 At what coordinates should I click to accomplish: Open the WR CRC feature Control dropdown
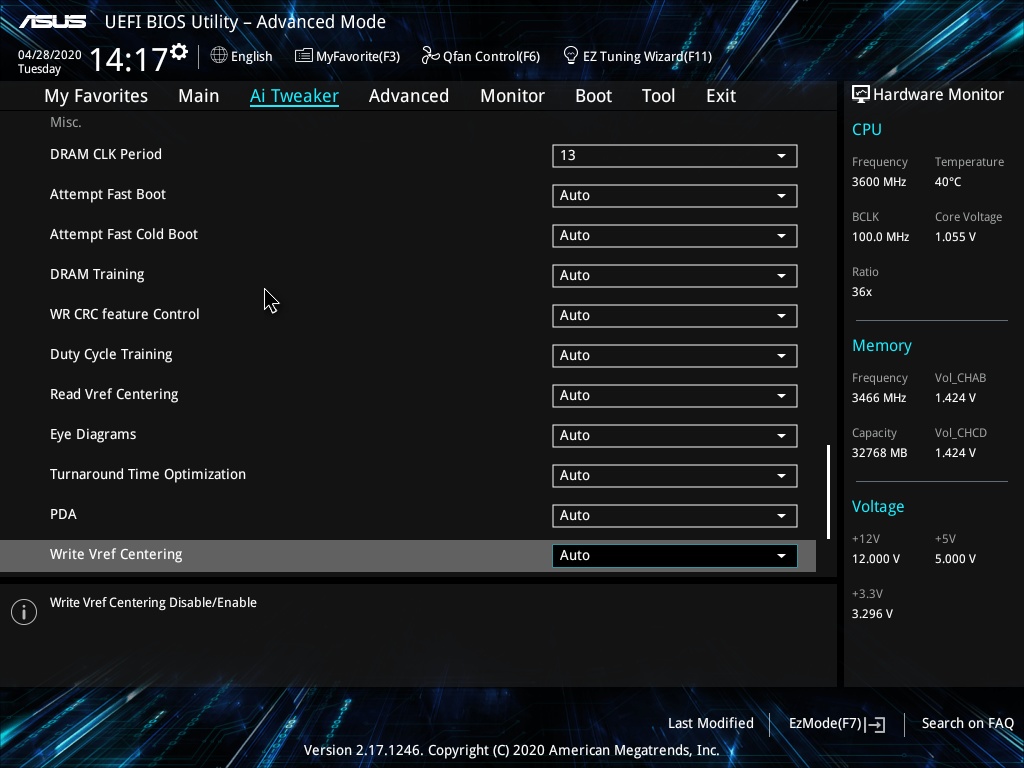coord(675,315)
